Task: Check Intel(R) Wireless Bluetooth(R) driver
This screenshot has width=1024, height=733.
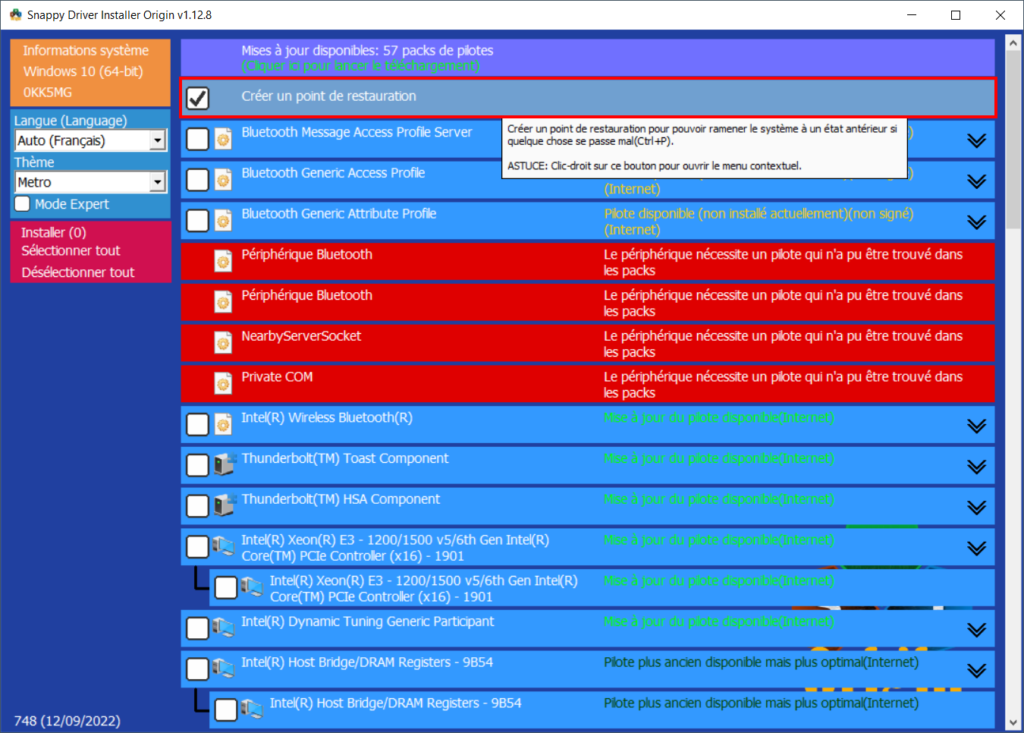Action: [197, 425]
